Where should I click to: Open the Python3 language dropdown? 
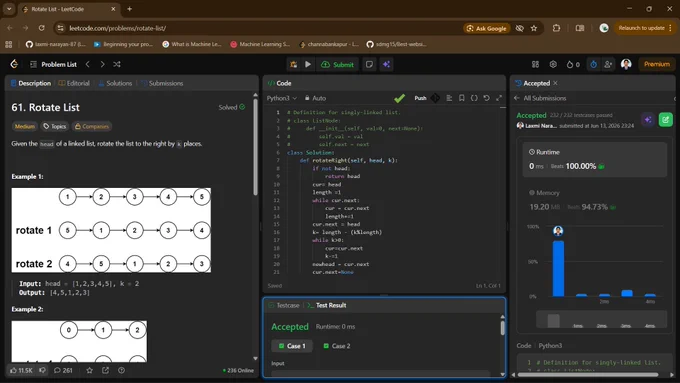(281, 98)
